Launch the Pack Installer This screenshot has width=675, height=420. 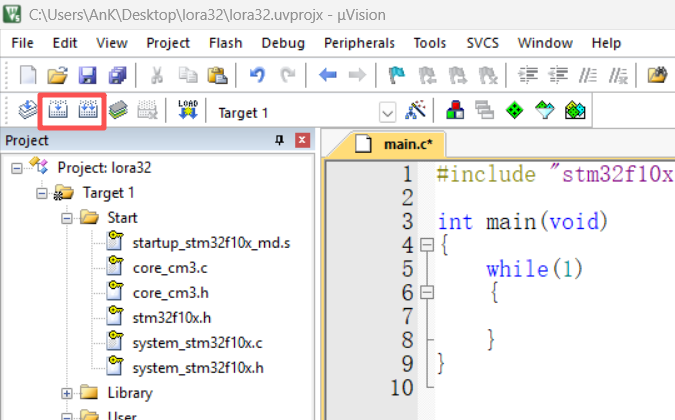[575, 110]
